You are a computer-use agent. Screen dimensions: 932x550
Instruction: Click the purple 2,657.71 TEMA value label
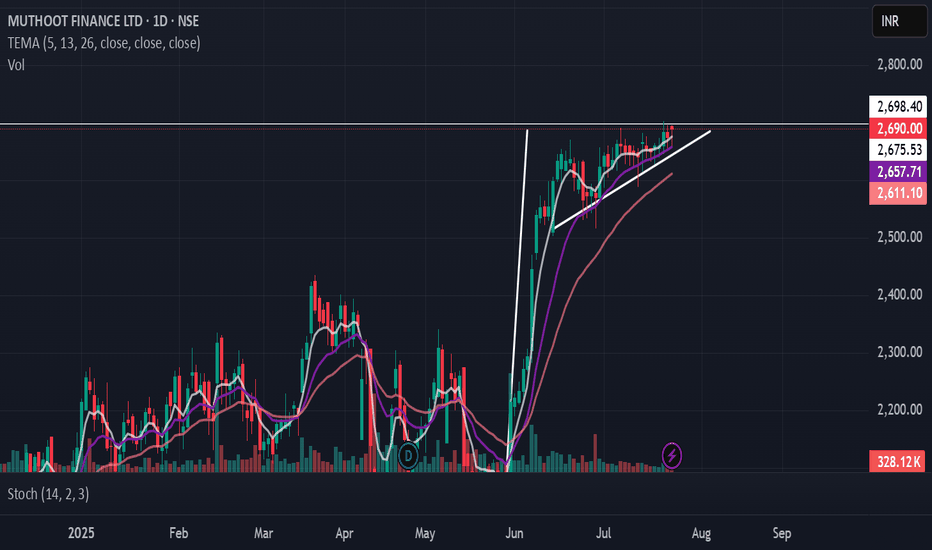(898, 172)
